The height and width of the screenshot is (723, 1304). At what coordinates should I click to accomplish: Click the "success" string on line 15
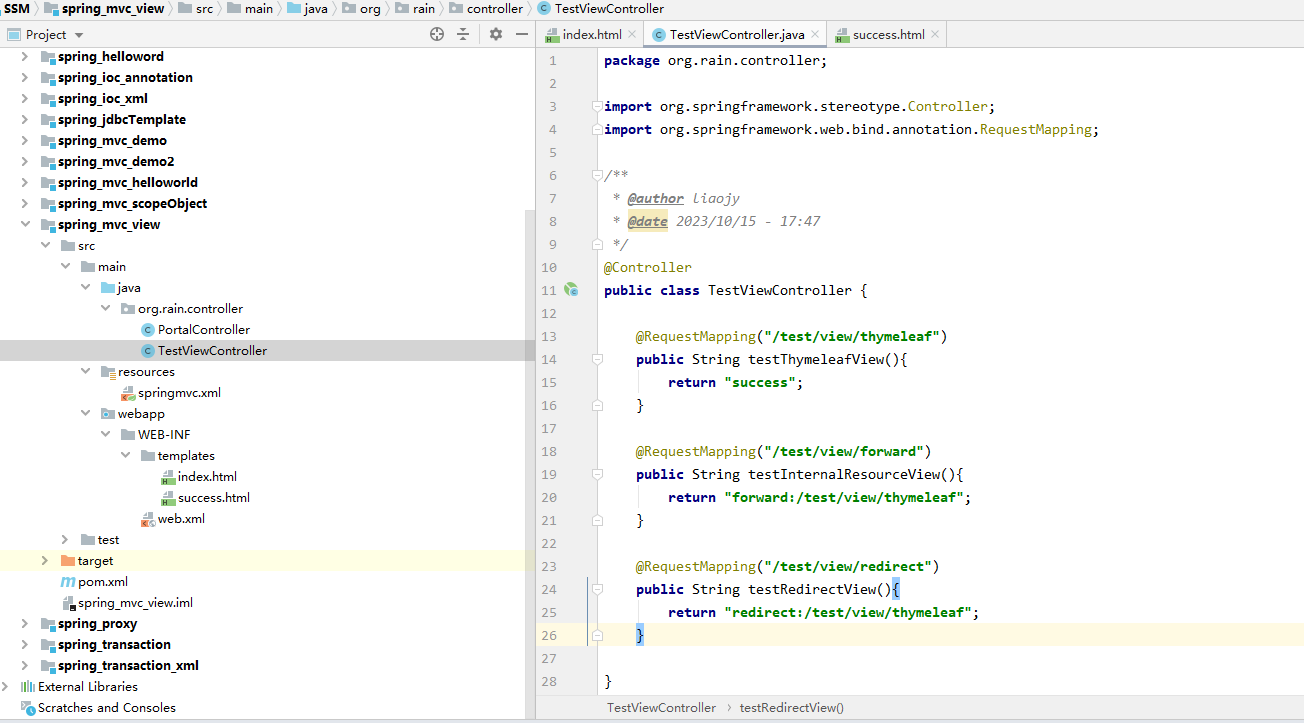pyautogui.click(x=760, y=383)
